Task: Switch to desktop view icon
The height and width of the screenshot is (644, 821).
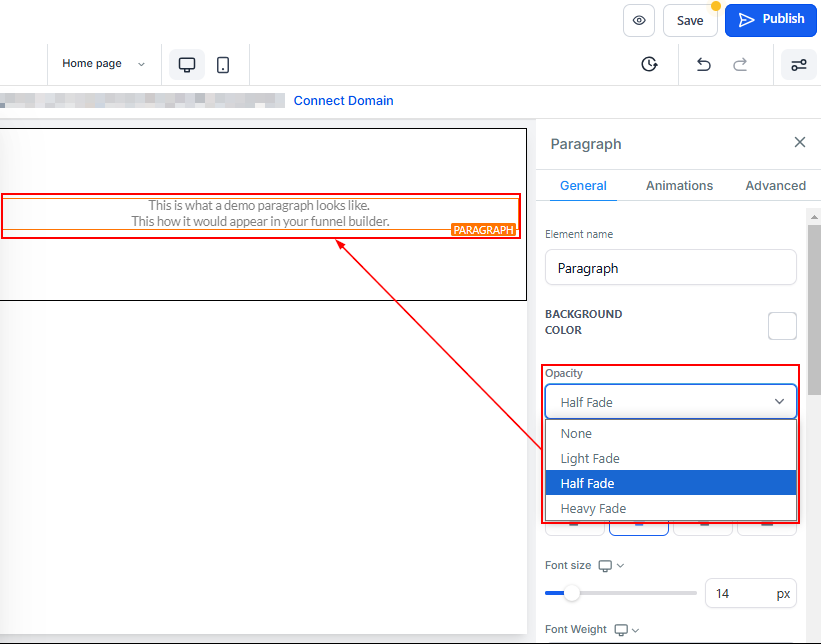Action: (x=186, y=64)
